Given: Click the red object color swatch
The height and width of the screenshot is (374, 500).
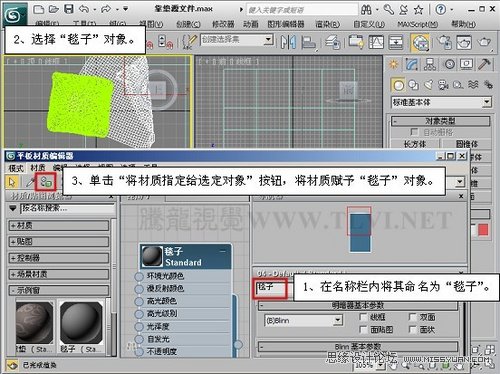Looking at the screenshot, I should click(x=483, y=230).
